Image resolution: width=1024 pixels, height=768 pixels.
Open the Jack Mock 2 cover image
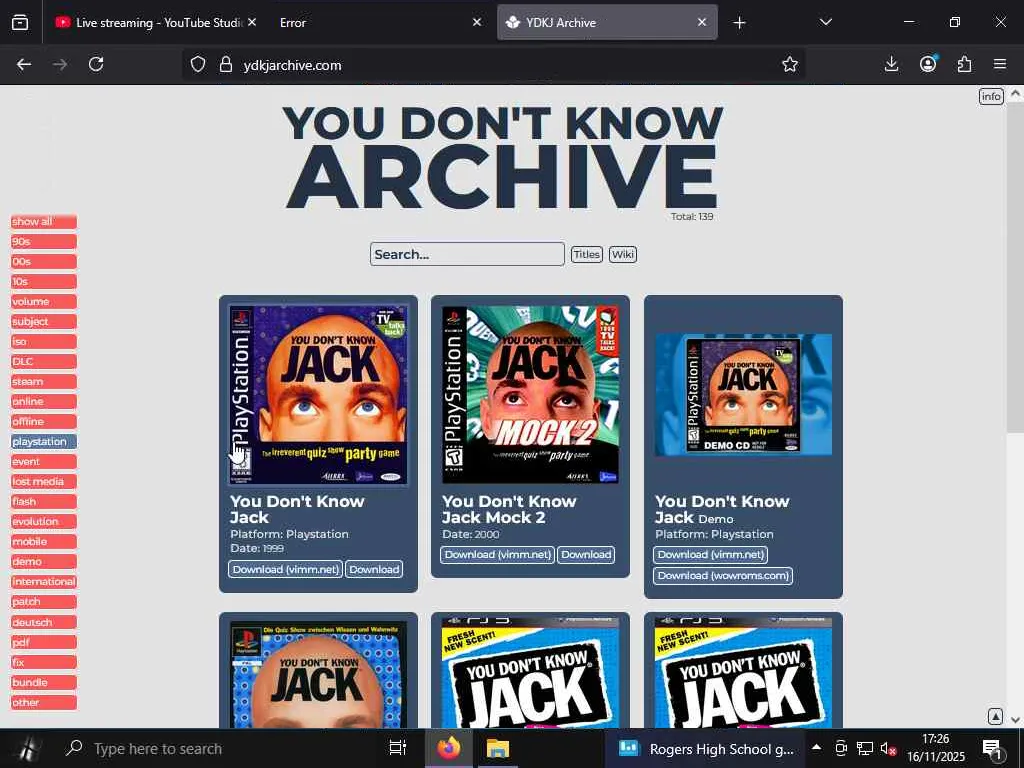point(530,395)
